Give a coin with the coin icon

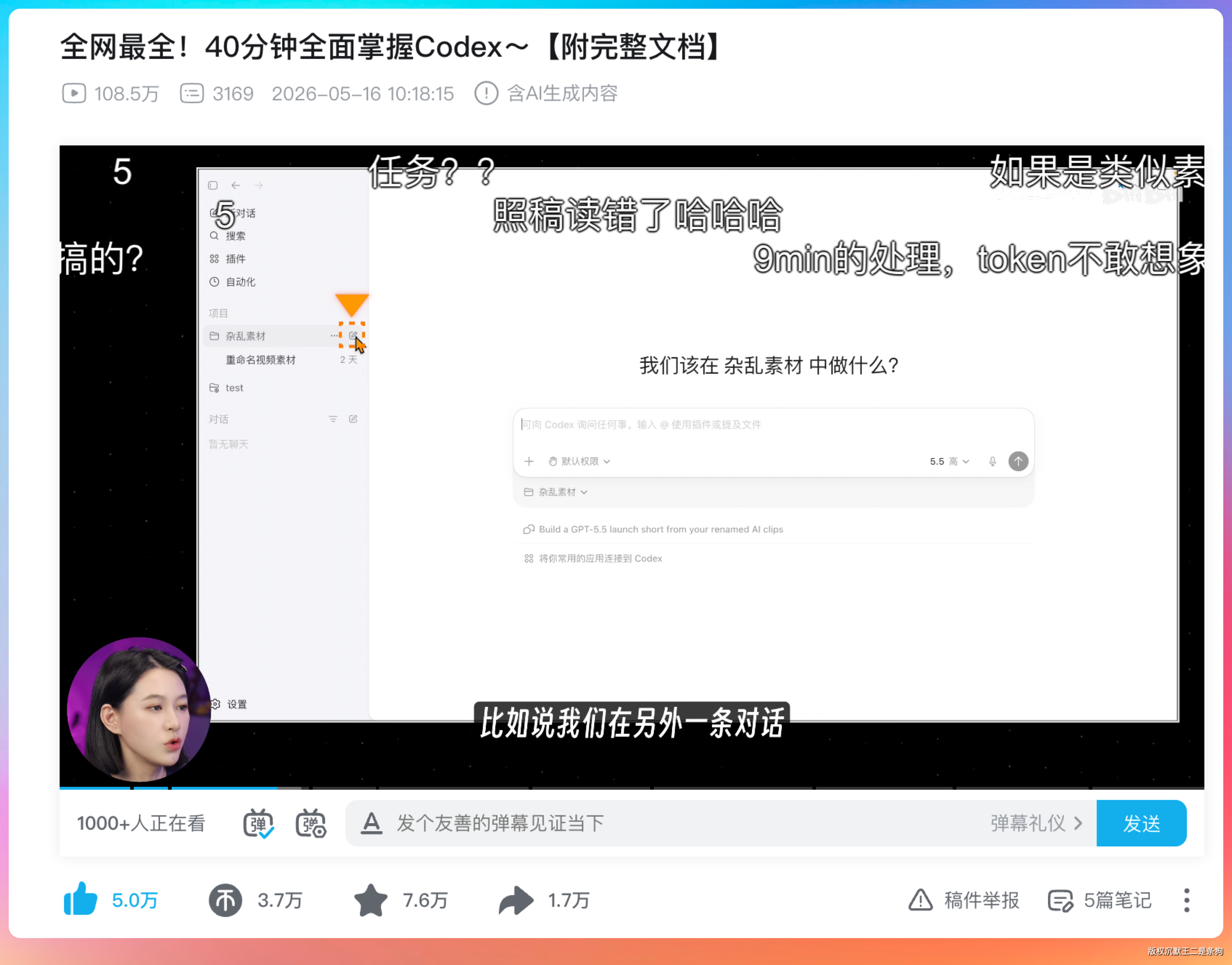pyautogui.click(x=225, y=900)
